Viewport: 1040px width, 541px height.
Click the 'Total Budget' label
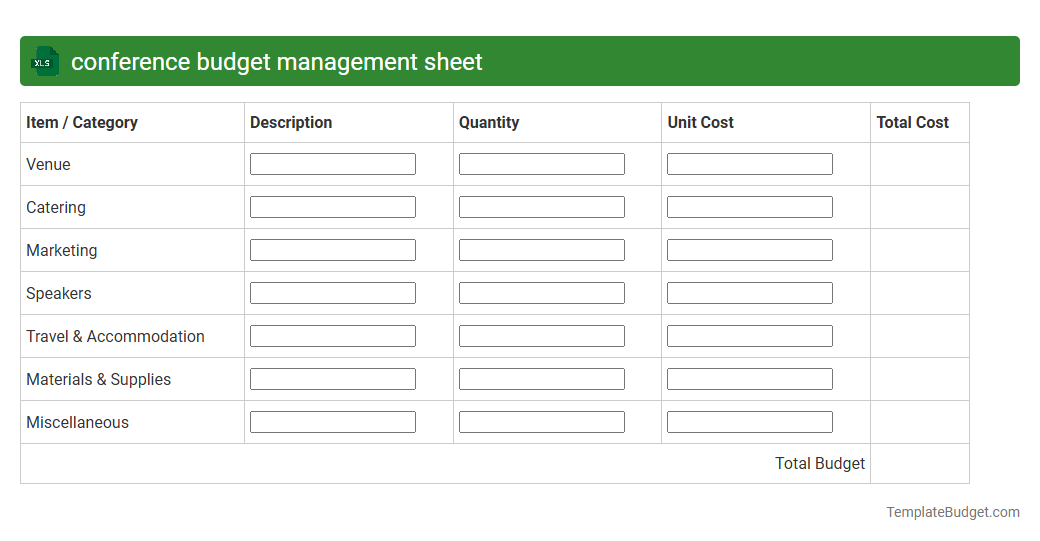pyautogui.click(x=820, y=463)
